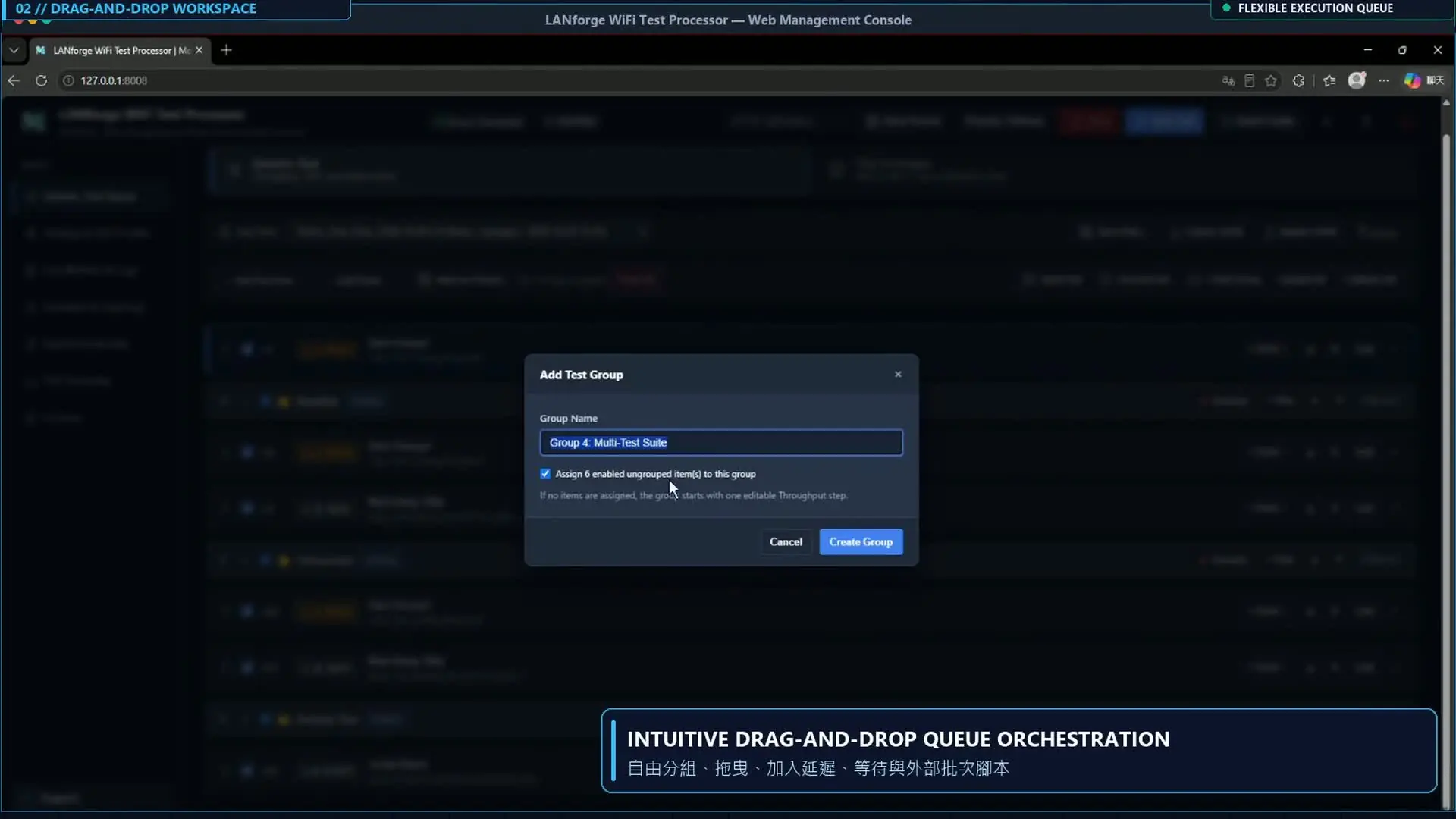Open the browser extensions icon
This screenshot has width=1456, height=819.
[1298, 80]
